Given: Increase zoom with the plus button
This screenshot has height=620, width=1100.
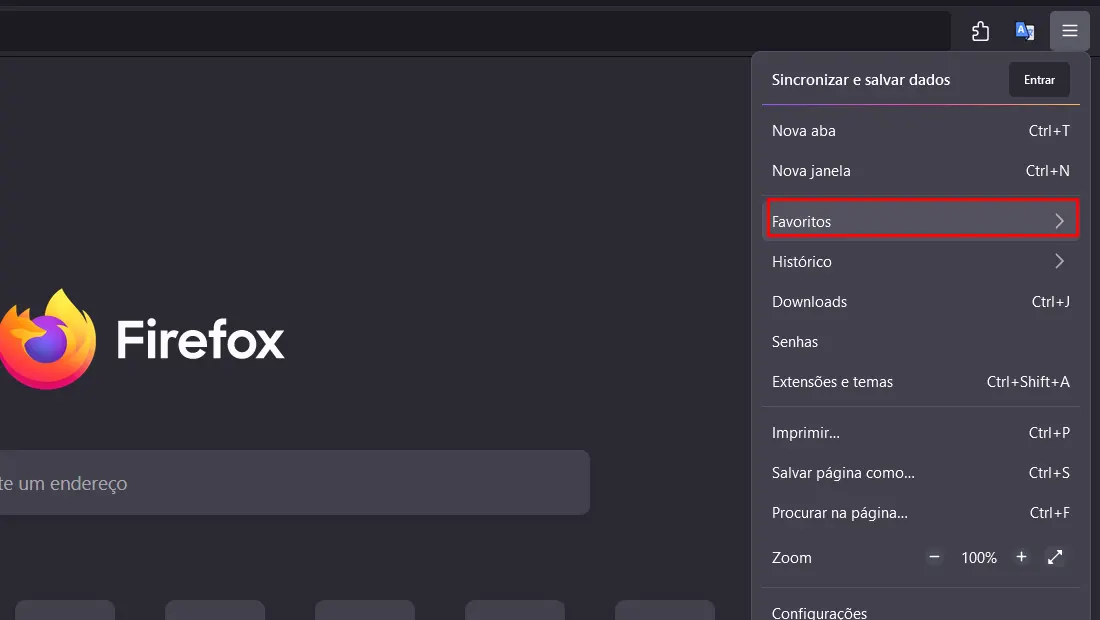Looking at the screenshot, I should pos(1021,557).
